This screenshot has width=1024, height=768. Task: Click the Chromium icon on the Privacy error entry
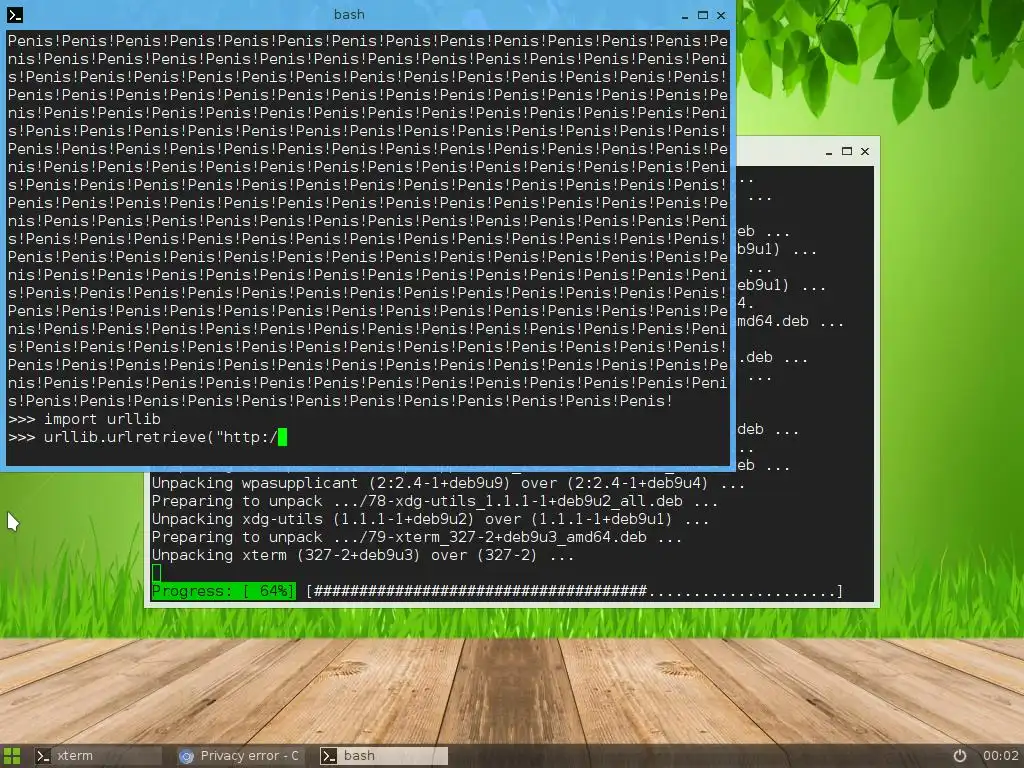(x=186, y=756)
